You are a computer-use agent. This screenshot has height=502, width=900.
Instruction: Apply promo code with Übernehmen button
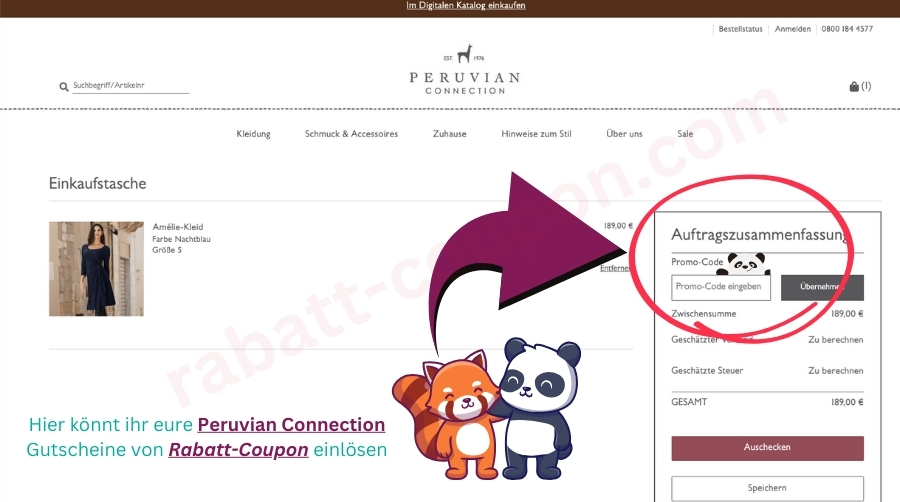point(822,287)
